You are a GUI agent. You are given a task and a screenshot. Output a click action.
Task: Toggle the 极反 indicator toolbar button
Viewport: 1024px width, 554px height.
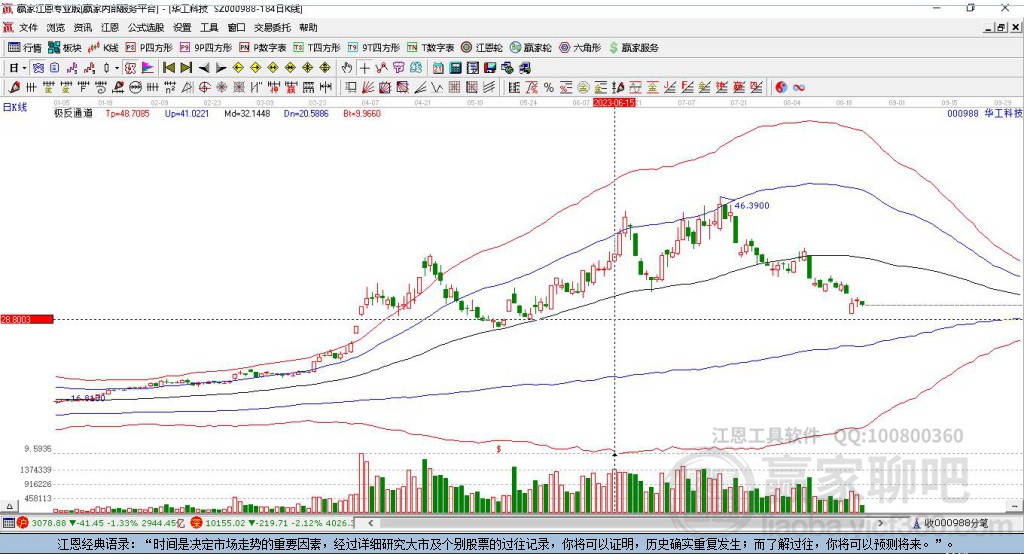click(x=130, y=68)
